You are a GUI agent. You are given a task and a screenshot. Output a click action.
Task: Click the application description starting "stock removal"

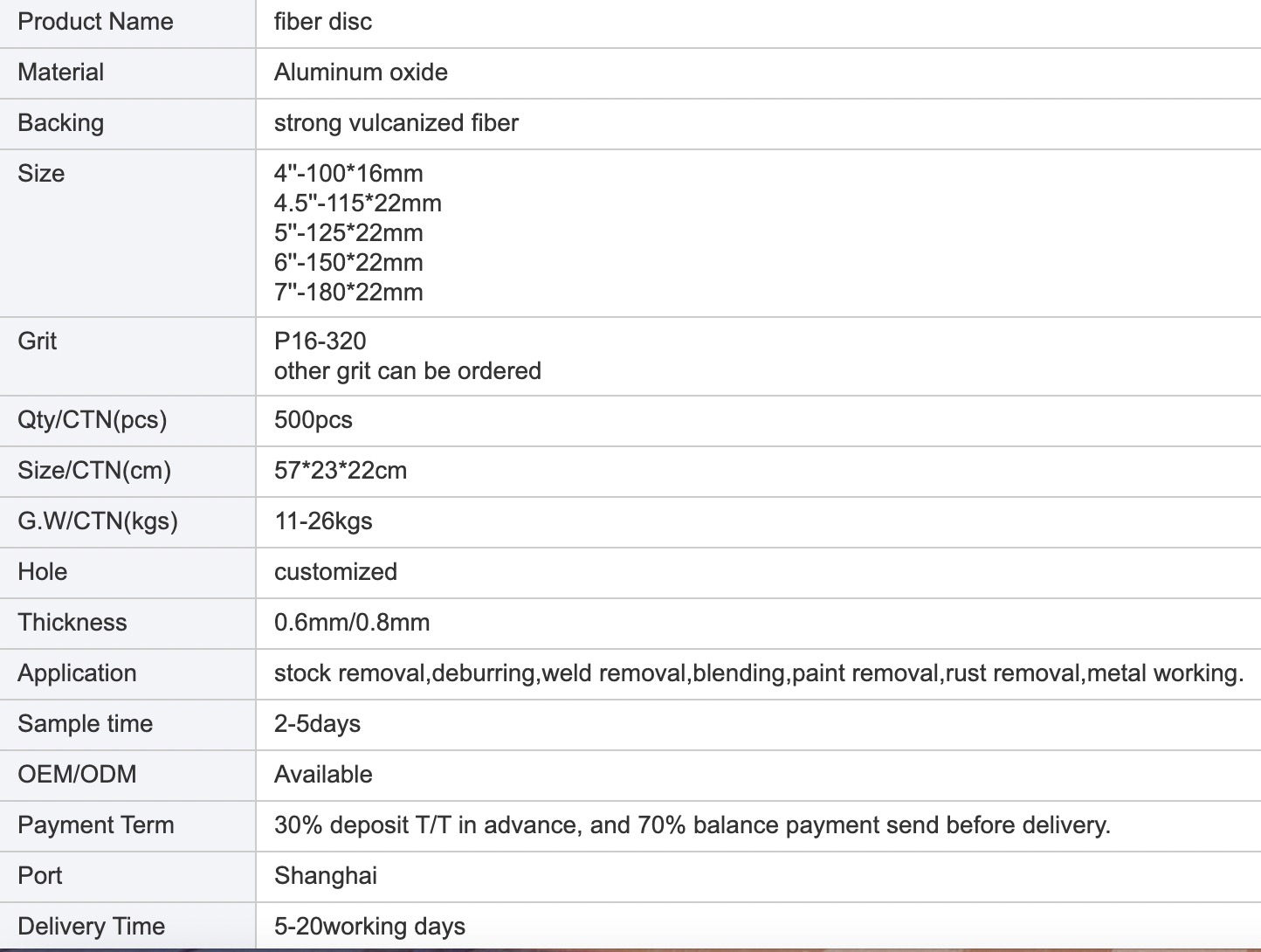point(758,673)
